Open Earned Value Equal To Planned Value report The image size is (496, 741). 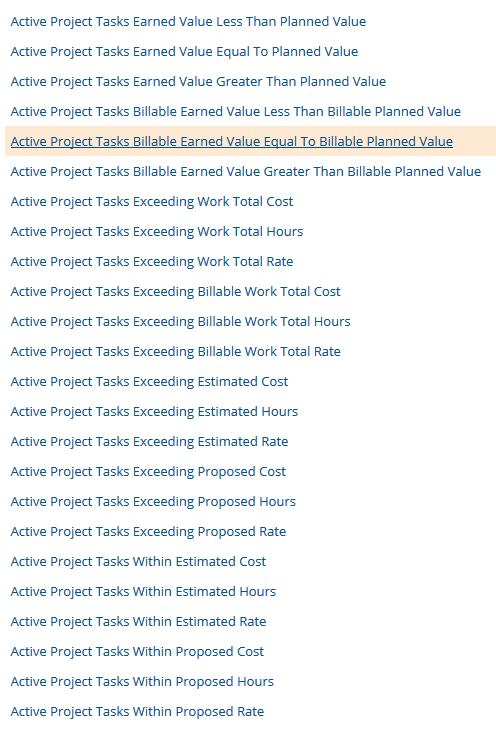tap(184, 52)
